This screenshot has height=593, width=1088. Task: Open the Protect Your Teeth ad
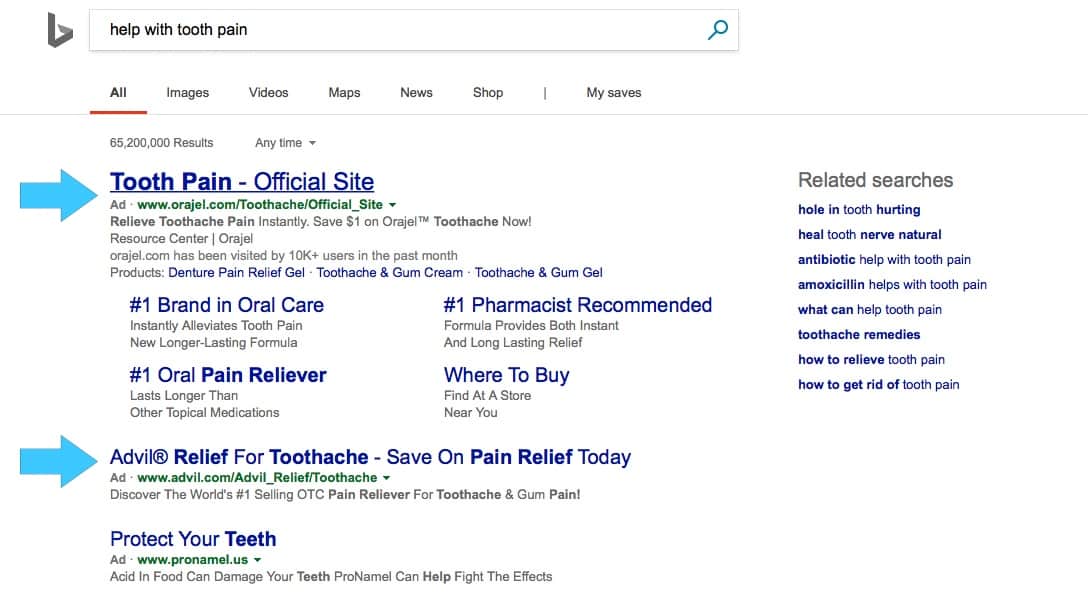(192, 539)
